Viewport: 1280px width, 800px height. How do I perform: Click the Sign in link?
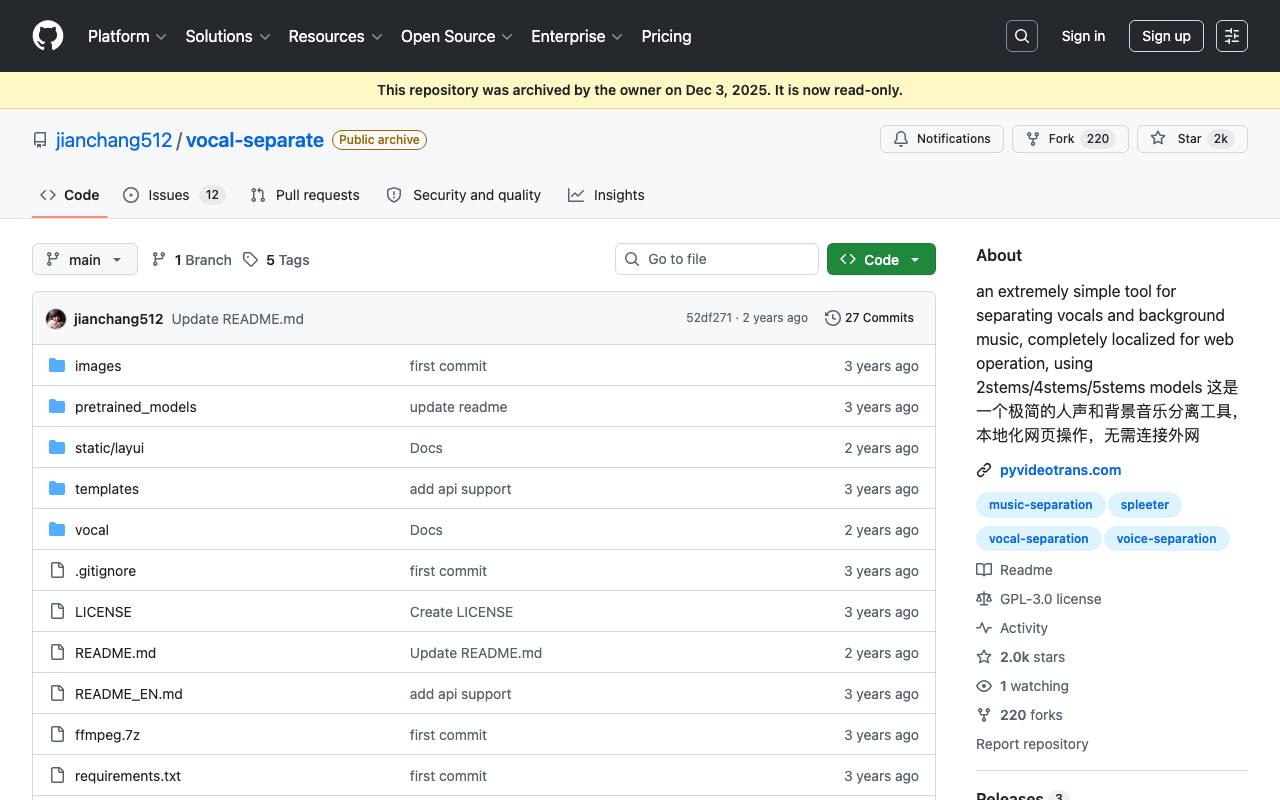tap(1083, 36)
